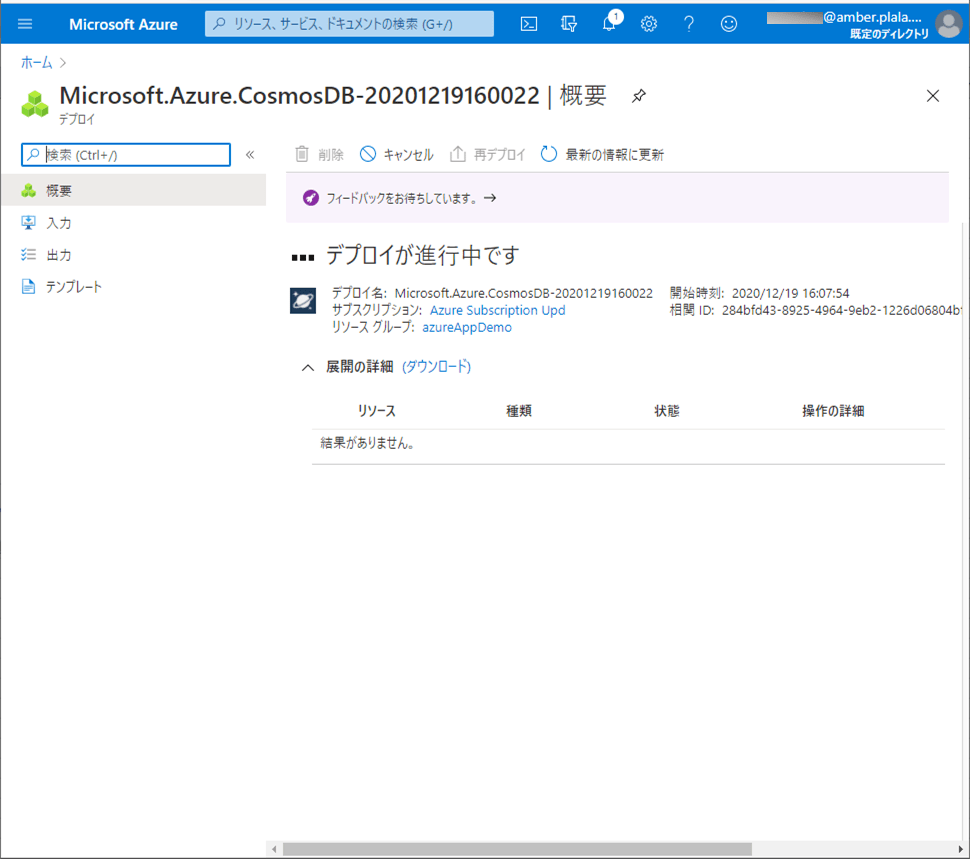
Task: Open the help question mark
Action: tap(689, 24)
